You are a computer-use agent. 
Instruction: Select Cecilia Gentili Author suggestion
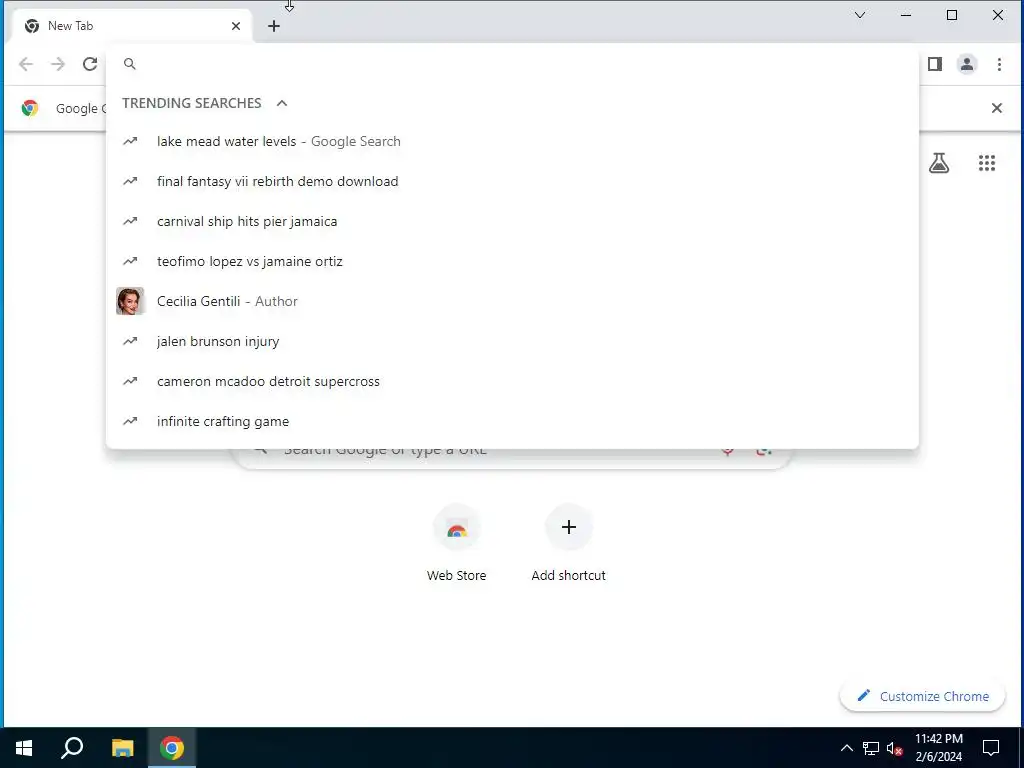click(512, 301)
